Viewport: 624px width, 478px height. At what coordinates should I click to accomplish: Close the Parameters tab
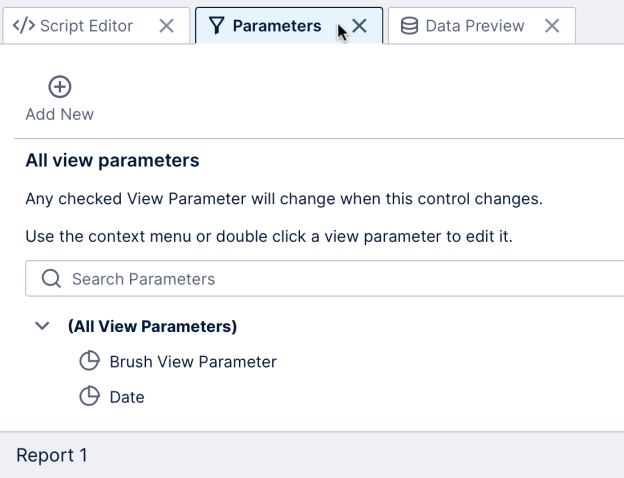[360, 26]
